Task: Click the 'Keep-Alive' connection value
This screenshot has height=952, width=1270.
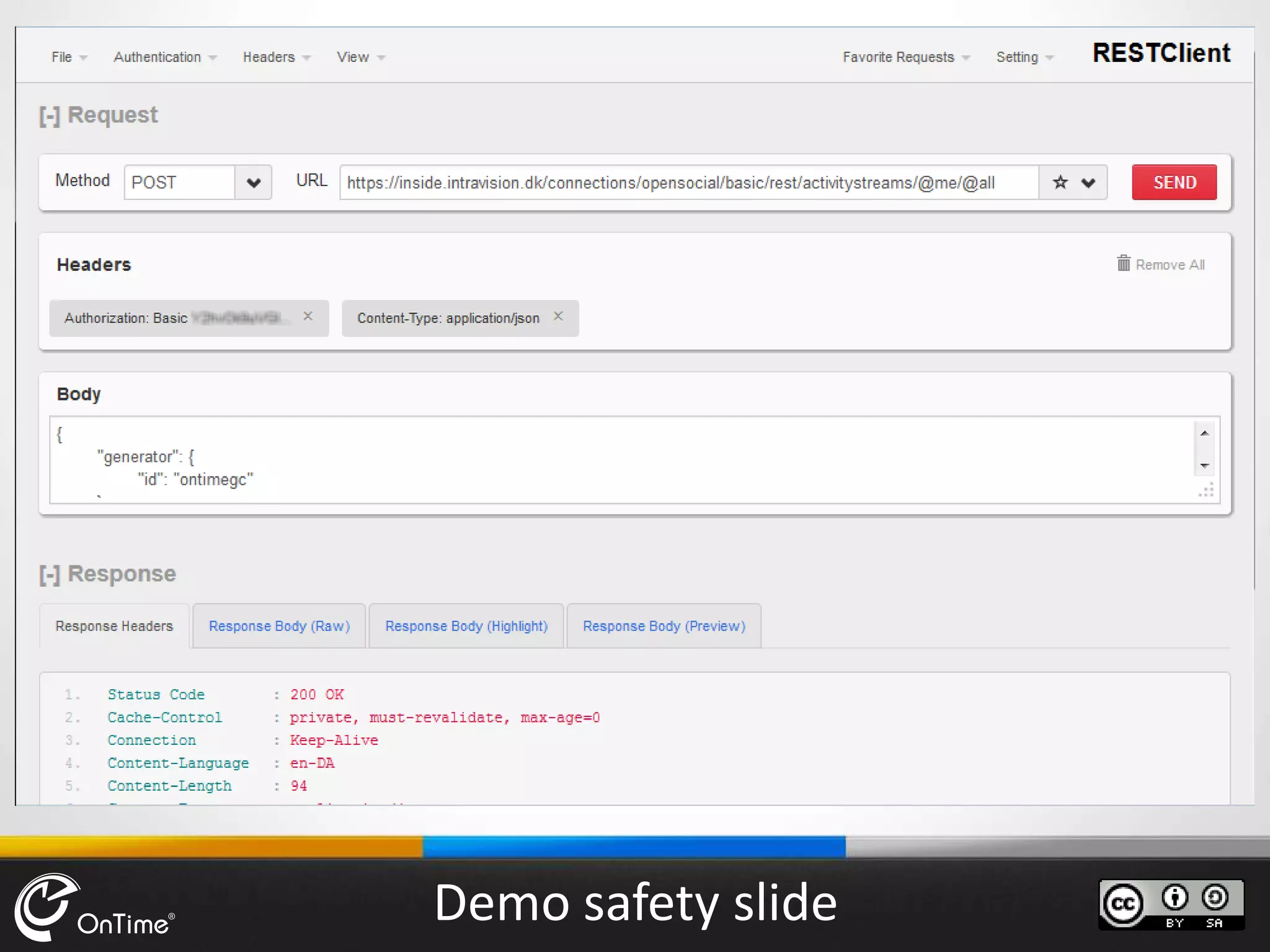Action: tap(334, 741)
